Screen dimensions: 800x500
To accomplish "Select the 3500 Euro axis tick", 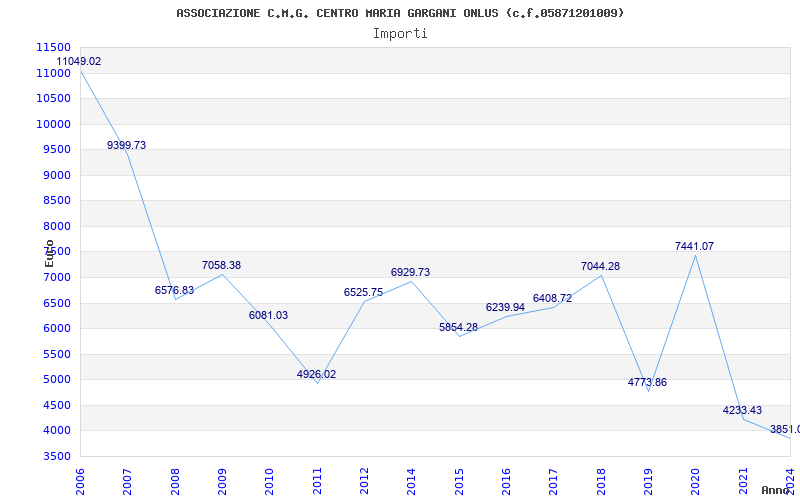I will (57, 456).
